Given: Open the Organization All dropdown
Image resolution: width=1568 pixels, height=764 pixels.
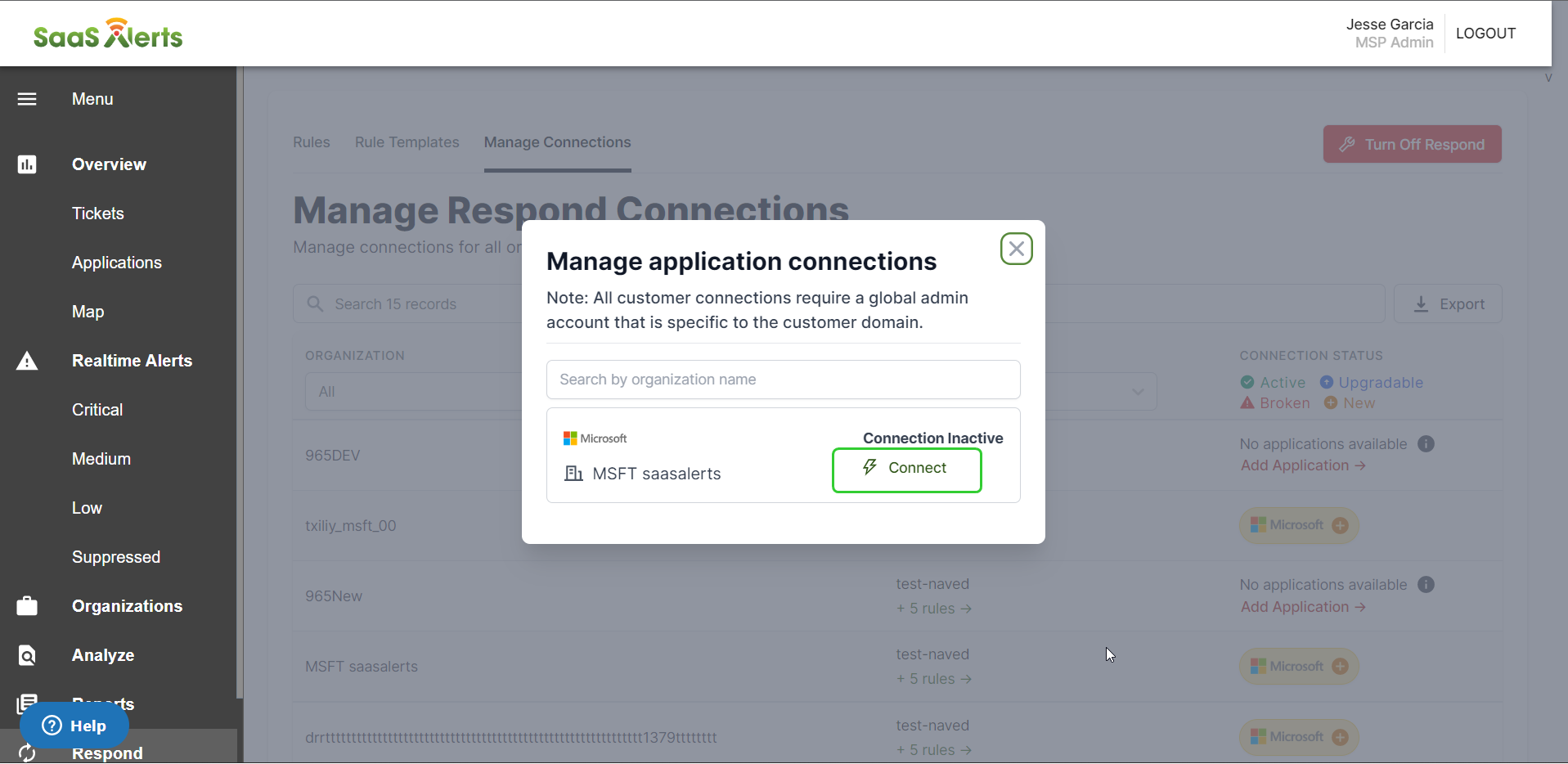Looking at the screenshot, I should click(x=413, y=392).
